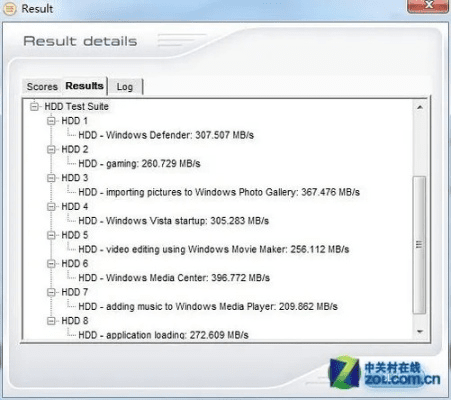This screenshot has height=400, width=451.
Task: Click the scrollbar down arrow
Action: (420, 332)
